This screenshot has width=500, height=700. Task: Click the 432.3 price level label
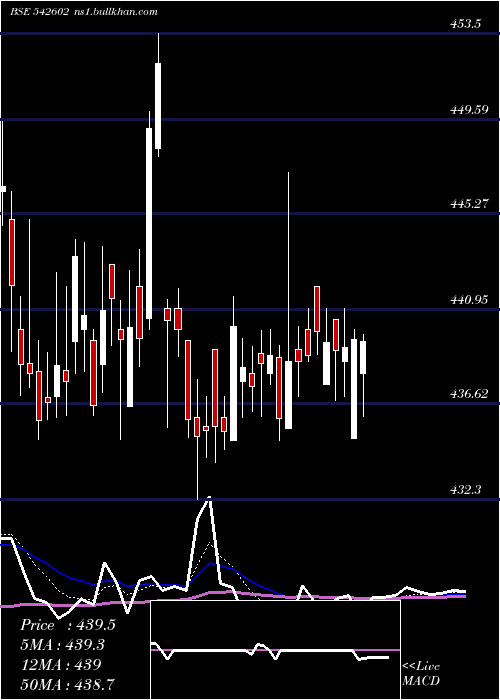coord(465,490)
